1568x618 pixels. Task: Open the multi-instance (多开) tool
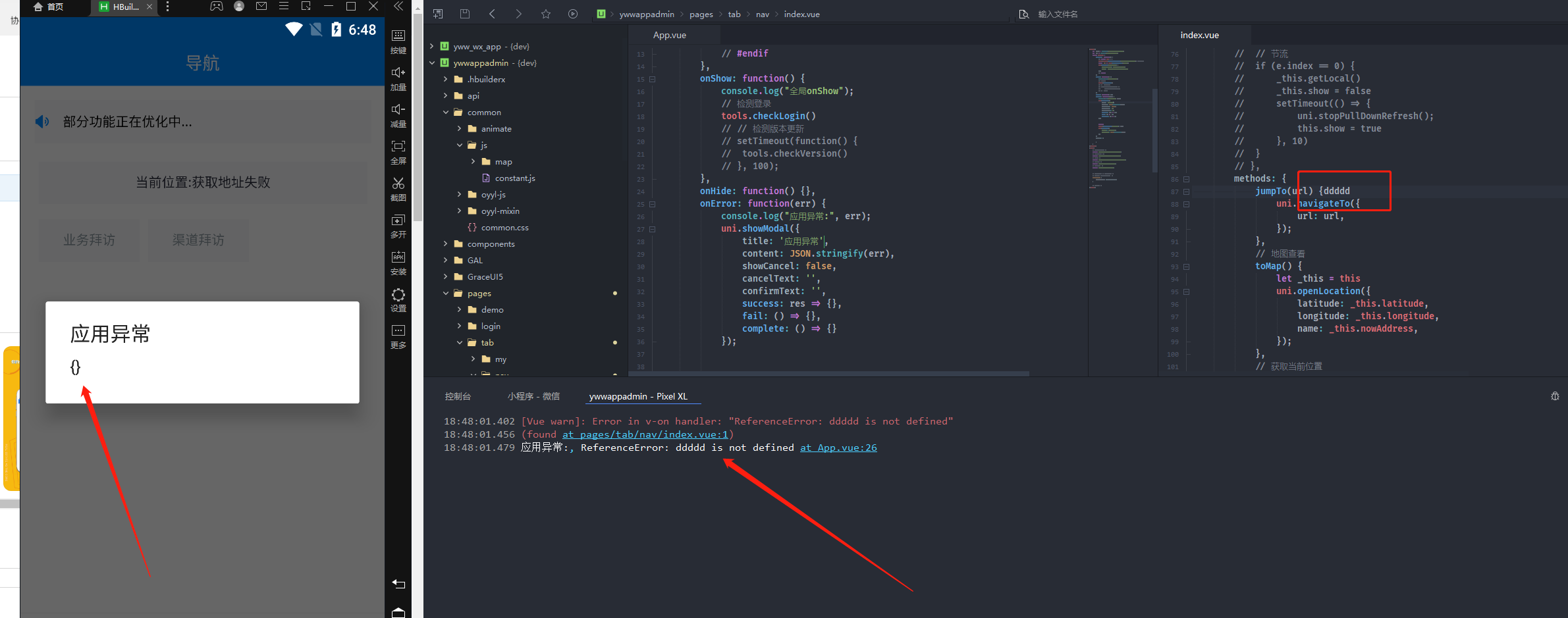(x=398, y=225)
